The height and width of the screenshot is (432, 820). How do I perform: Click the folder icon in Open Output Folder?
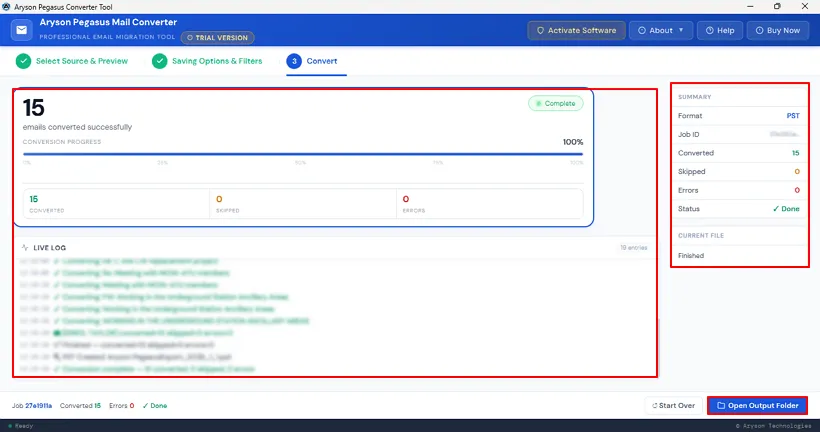coord(721,405)
